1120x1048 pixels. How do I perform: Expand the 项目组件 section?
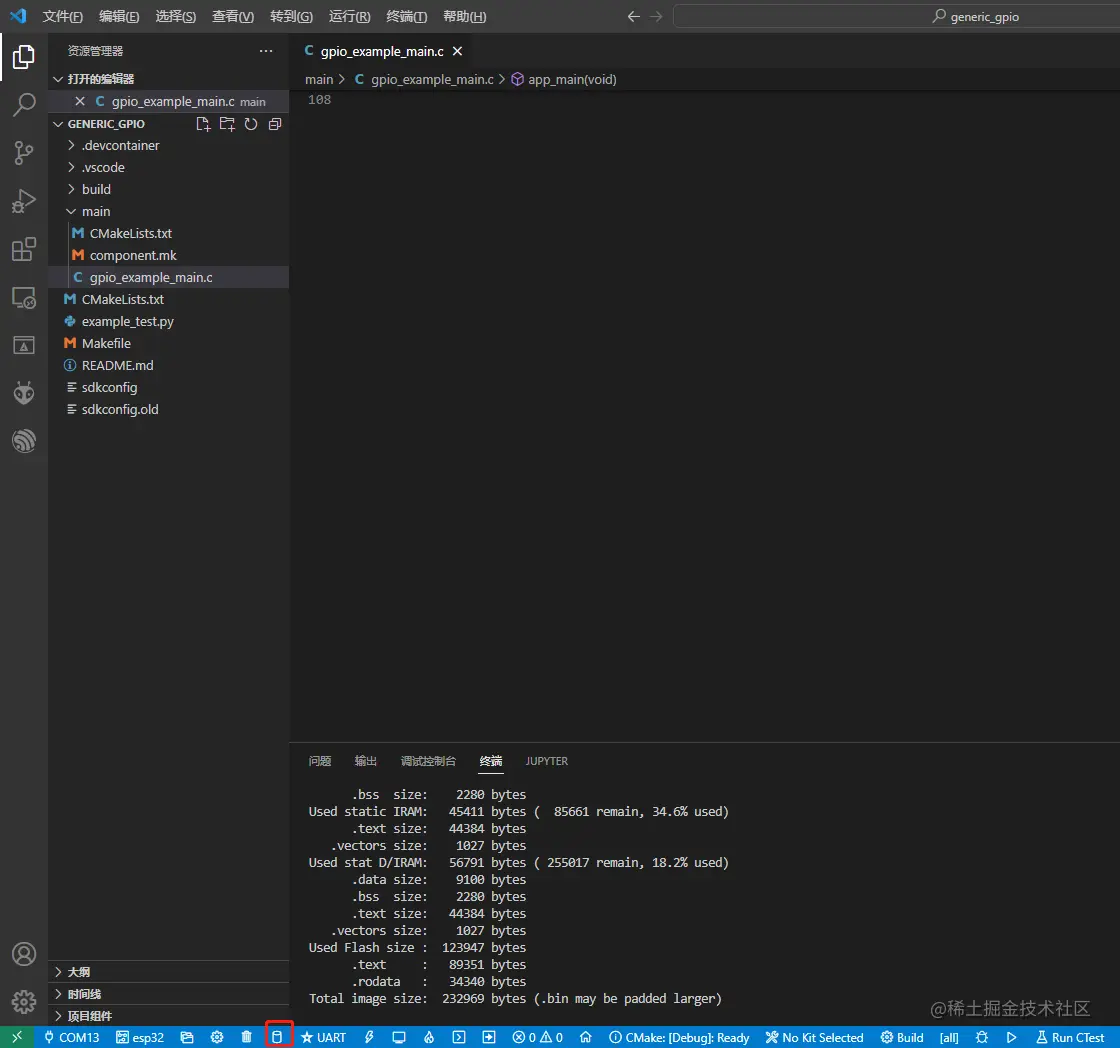[x=169, y=1016]
